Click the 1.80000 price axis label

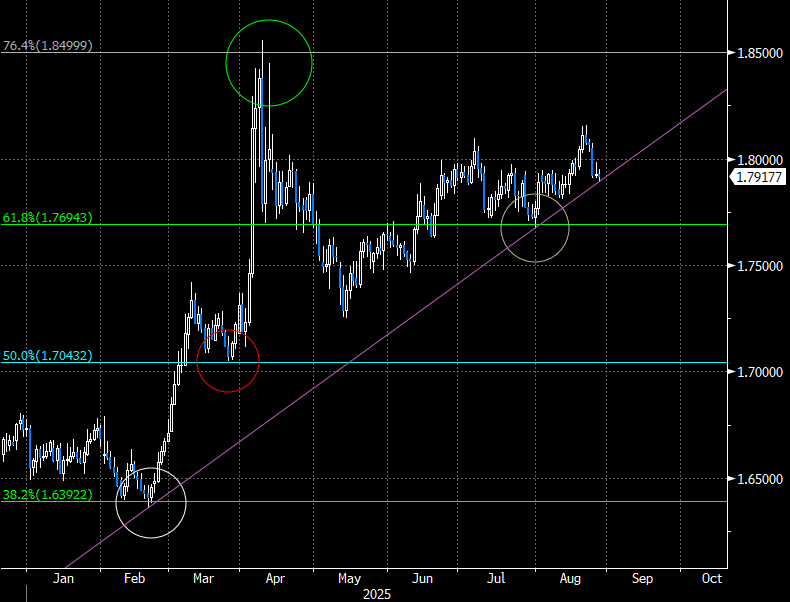[x=760, y=160]
